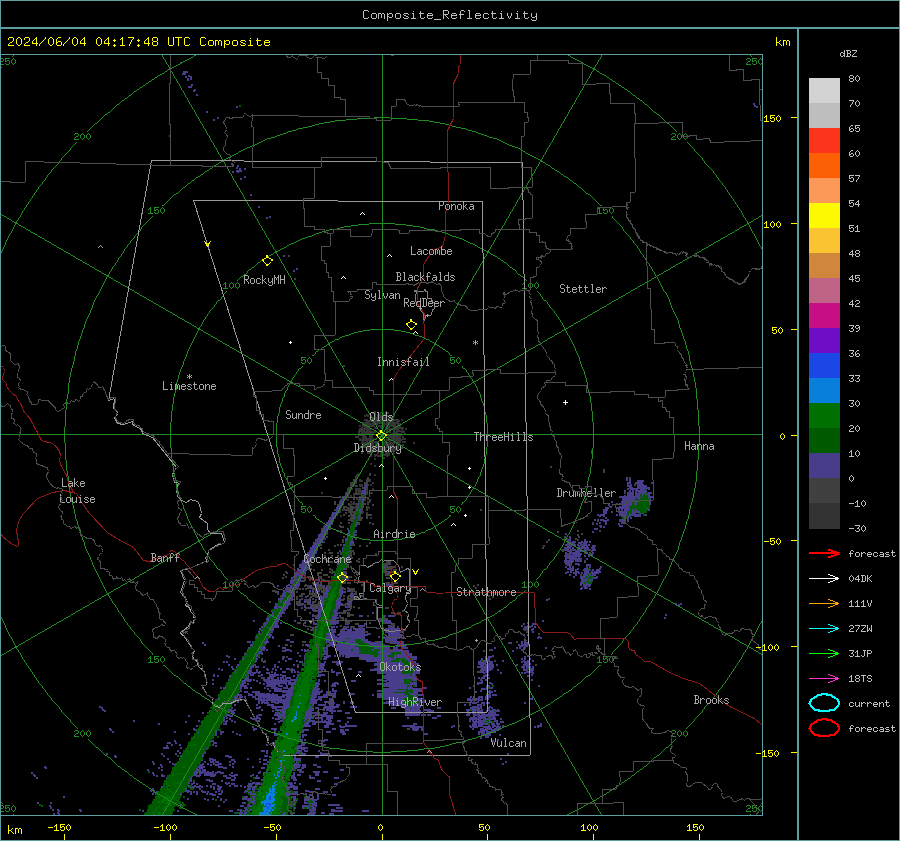Click the yellow diamond marker near RedDeer
This screenshot has height=841, width=900.
(x=411, y=325)
